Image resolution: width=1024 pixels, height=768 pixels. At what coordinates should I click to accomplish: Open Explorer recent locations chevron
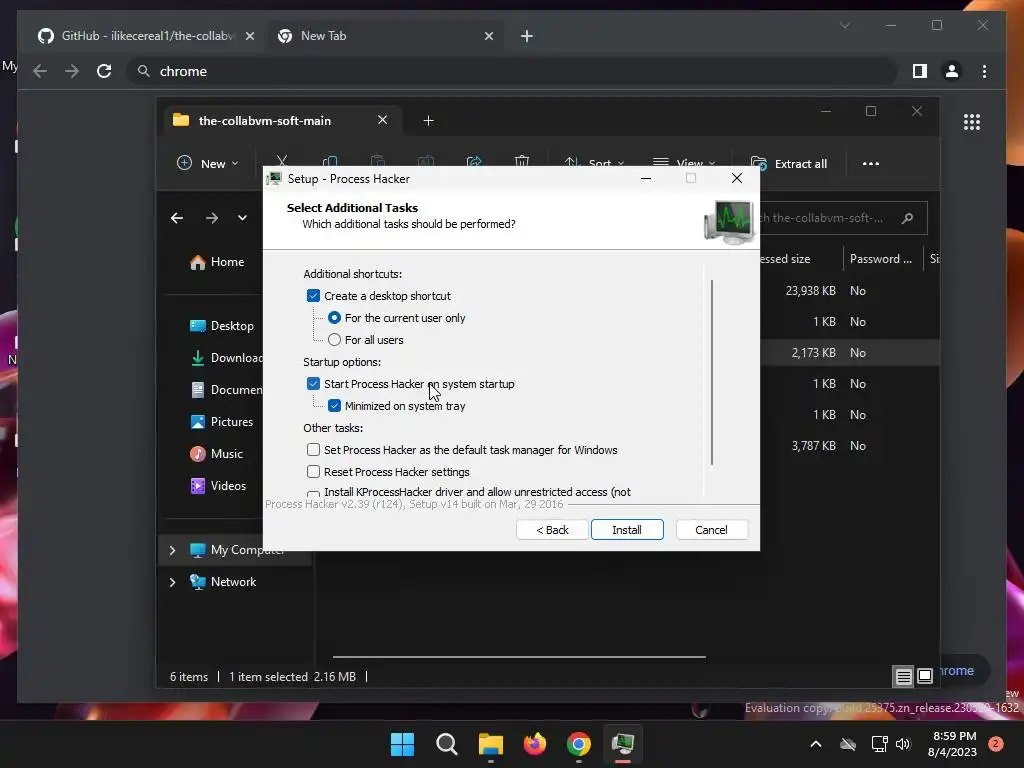pyautogui.click(x=242, y=218)
